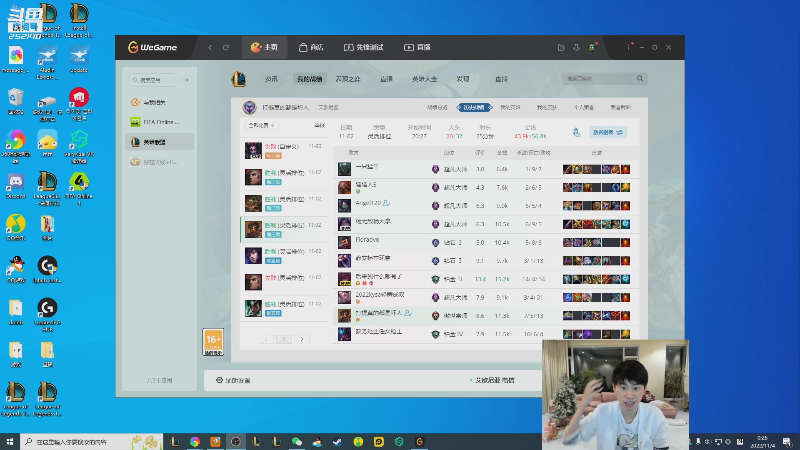This screenshot has height=450, width=800.
Task: Click the hero search magnifier icon
Action: coord(640,79)
